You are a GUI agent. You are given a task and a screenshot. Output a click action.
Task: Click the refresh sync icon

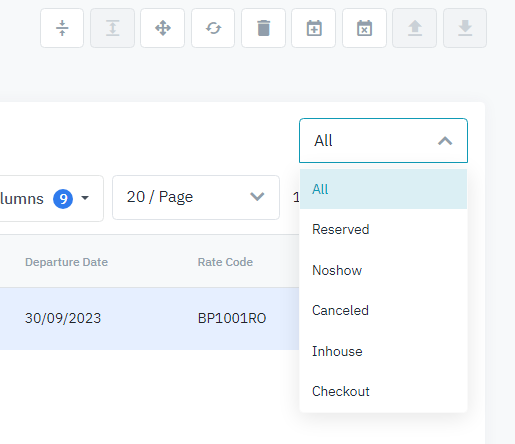(213, 28)
